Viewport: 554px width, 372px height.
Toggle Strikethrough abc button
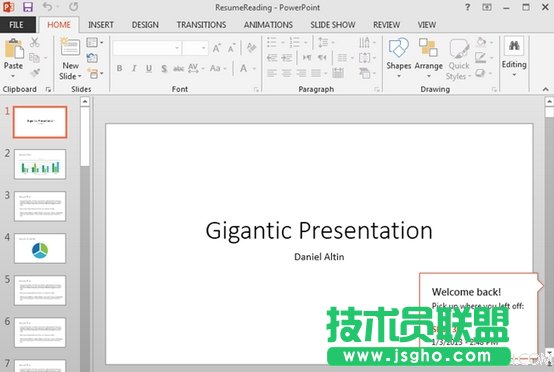point(178,69)
